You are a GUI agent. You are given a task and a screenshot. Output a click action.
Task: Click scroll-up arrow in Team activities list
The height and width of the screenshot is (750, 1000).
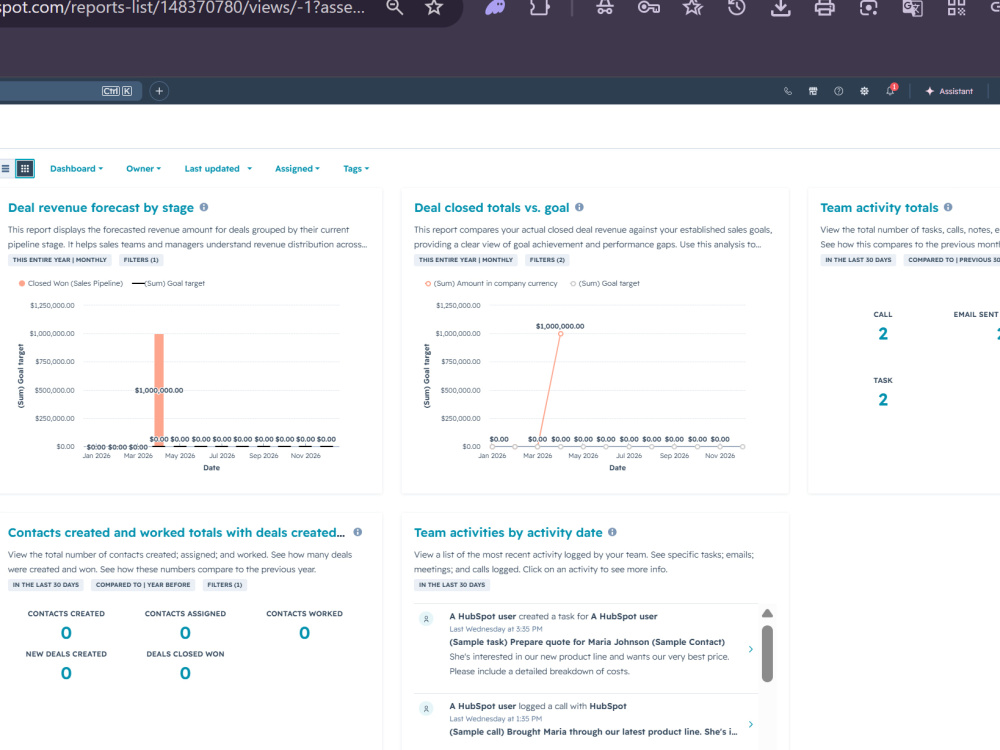(767, 614)
